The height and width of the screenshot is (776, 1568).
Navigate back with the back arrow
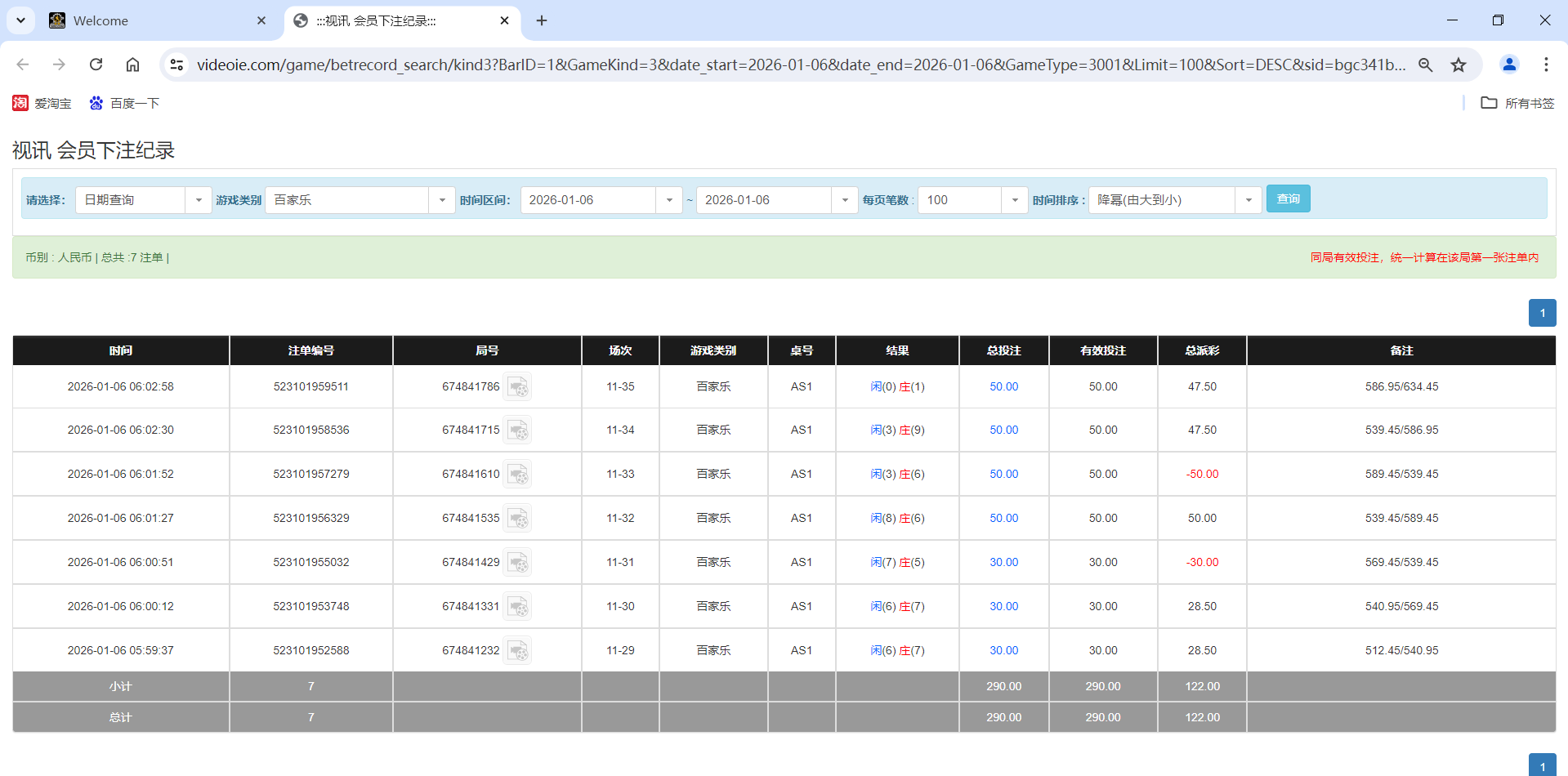pos(22,65)
